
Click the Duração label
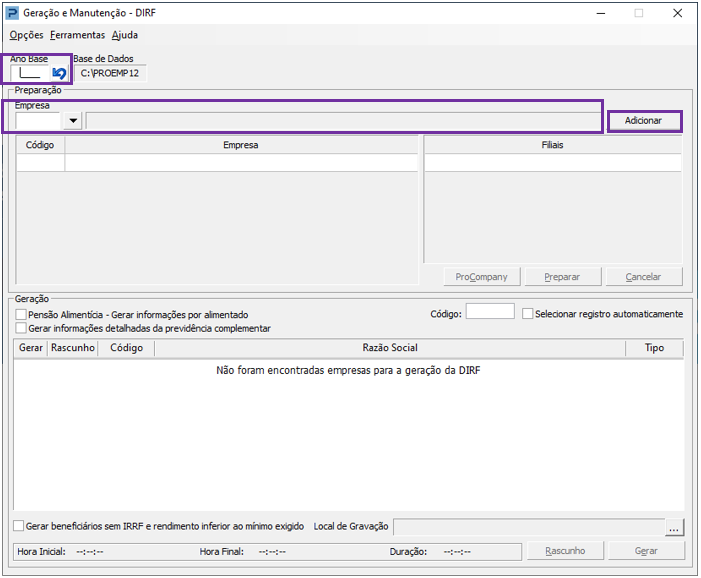(x=408, y=552)
